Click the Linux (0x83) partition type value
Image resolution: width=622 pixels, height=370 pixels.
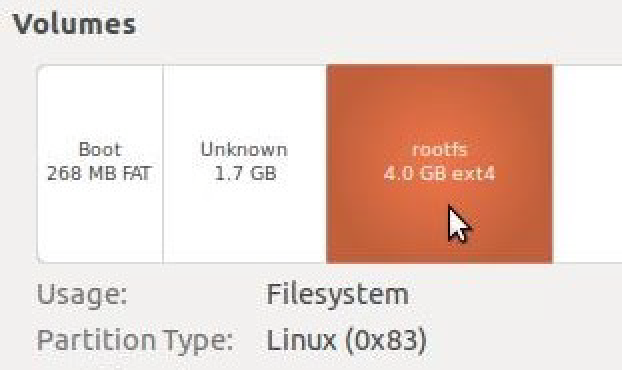pyautogui.click(x=347, y=340)
